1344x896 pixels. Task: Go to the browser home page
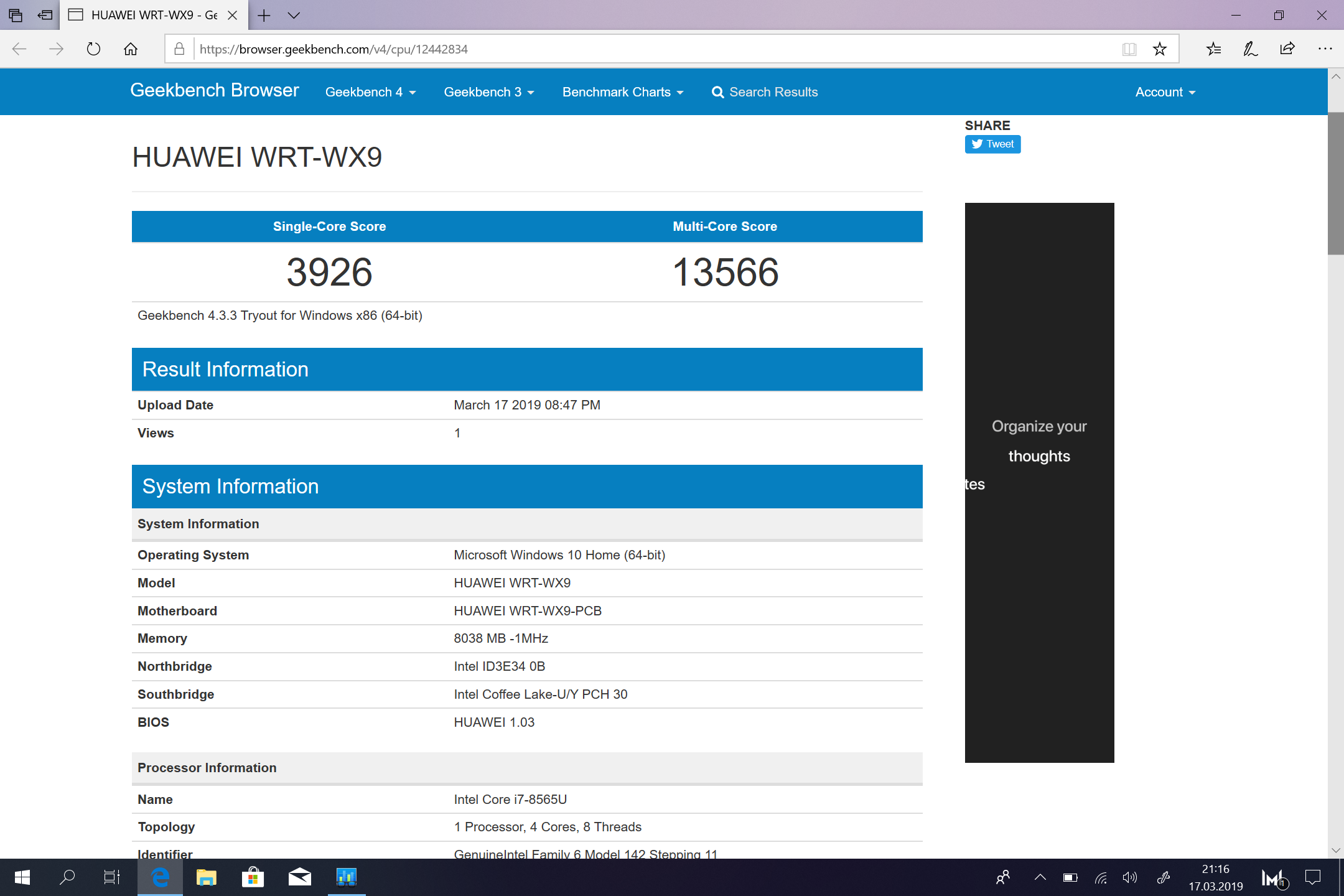[x=131, y=49]
